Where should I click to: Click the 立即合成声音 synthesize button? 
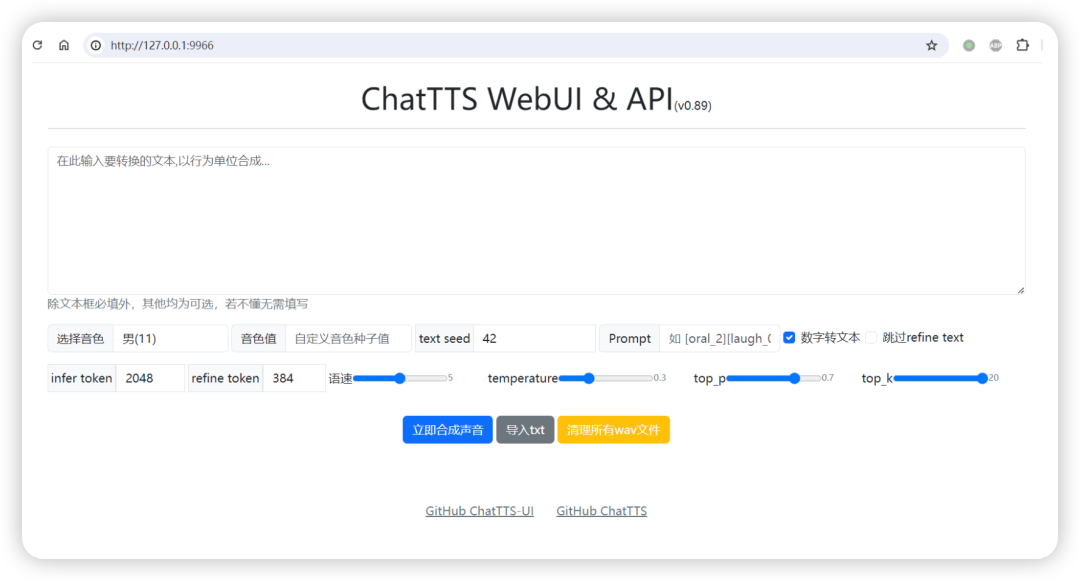[448, 430]
